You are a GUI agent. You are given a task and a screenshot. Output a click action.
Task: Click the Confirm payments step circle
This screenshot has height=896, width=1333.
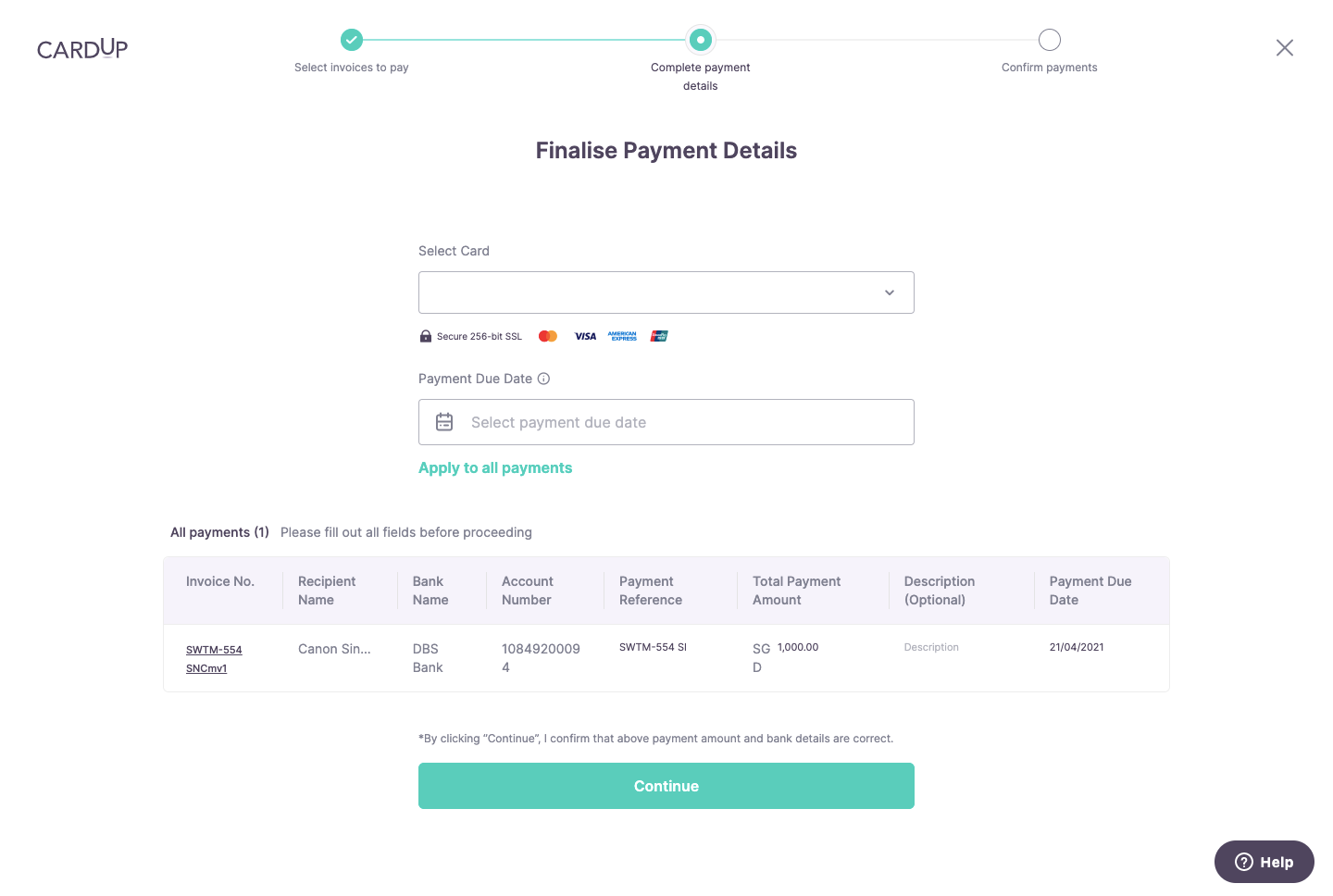coord(1050,40)
